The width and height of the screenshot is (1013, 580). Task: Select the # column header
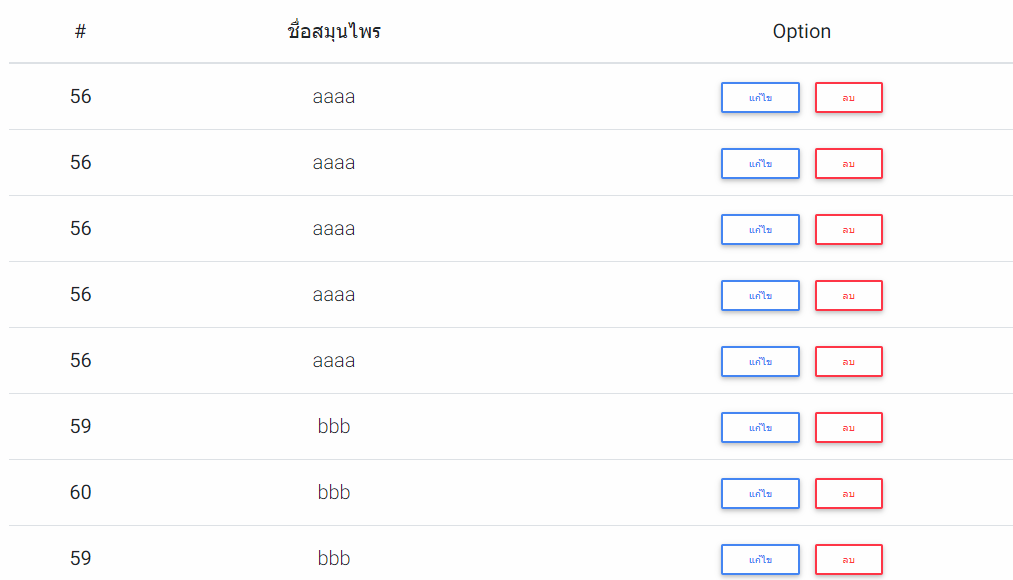coord(80,31)
